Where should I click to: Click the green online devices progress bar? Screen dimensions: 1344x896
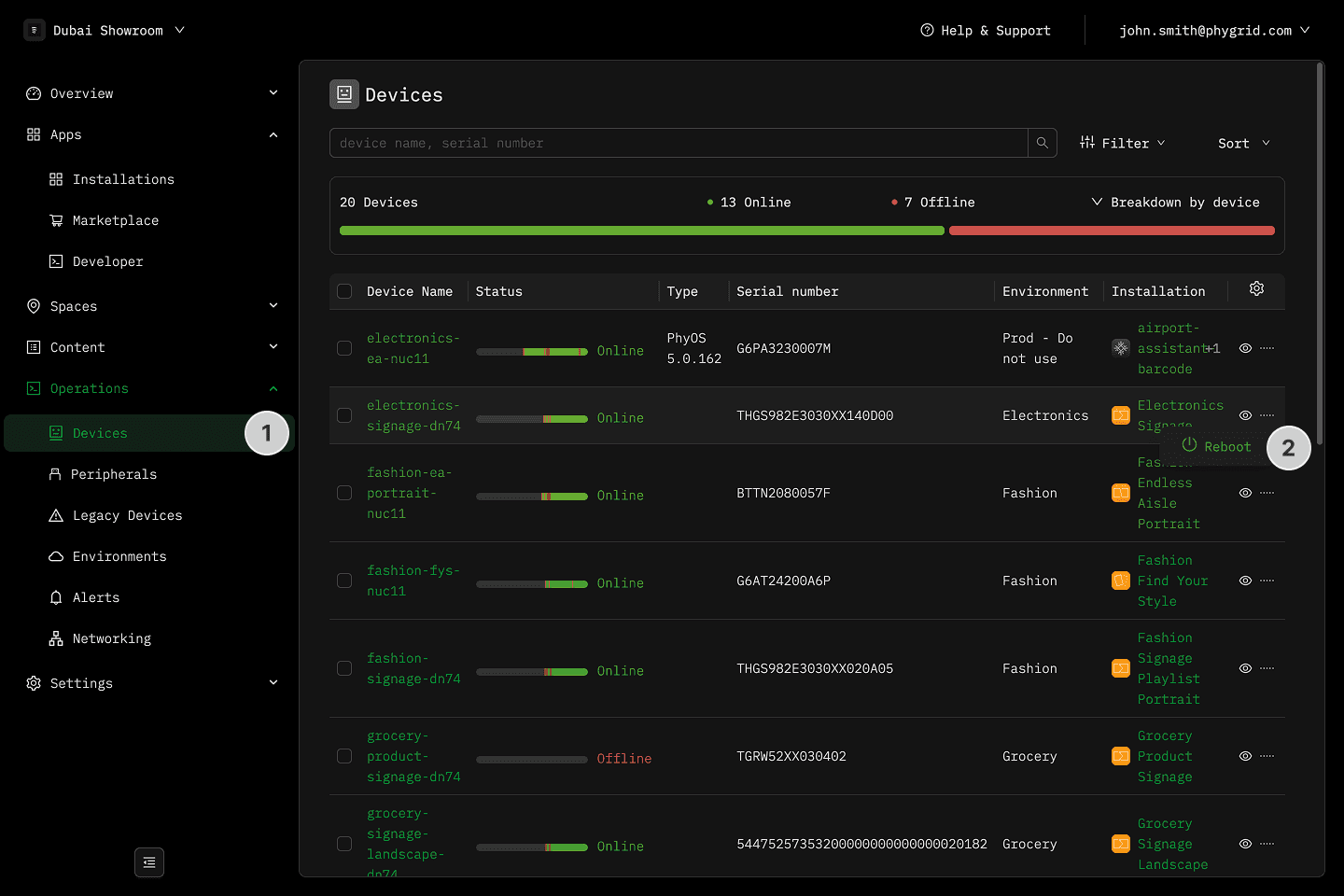pos(642,231)
